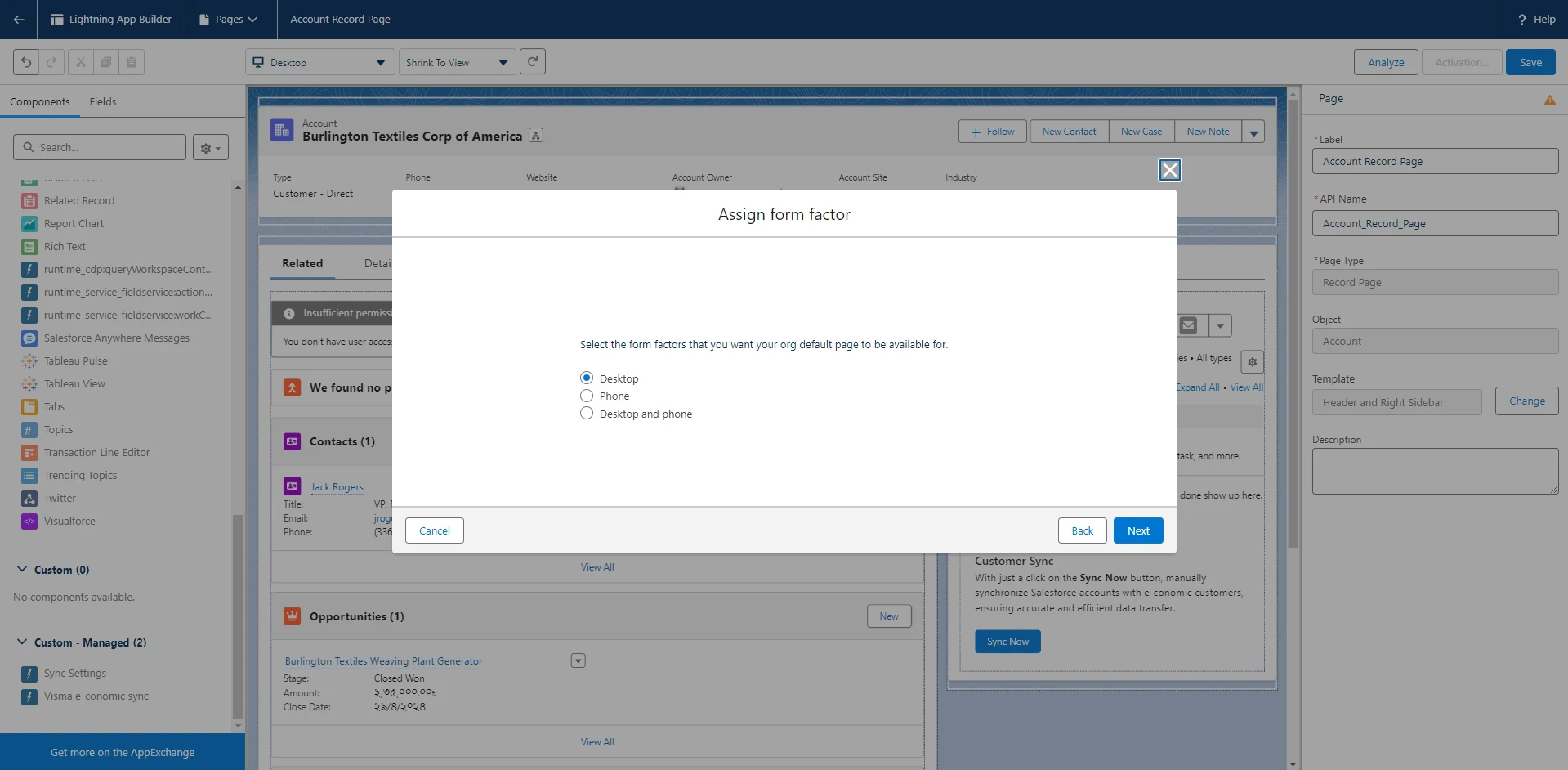Click the Cut scissors icon

point(80,62)
